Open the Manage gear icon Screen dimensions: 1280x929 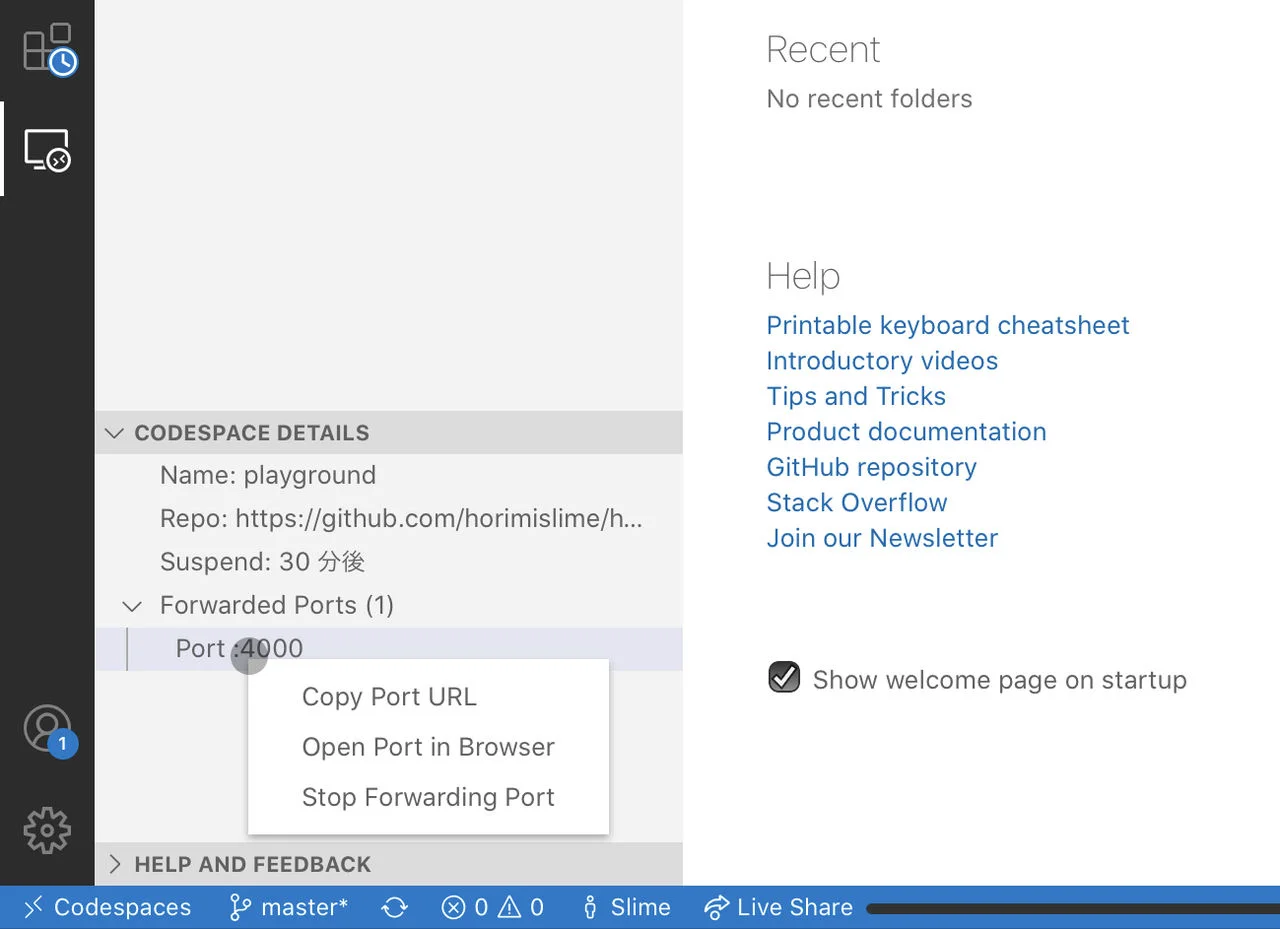47,830
